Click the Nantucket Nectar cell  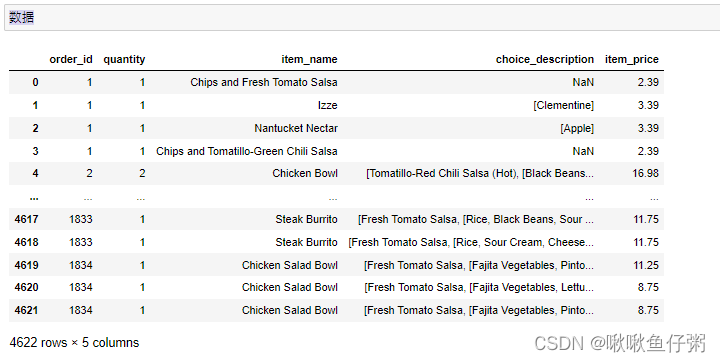(296, 128)
